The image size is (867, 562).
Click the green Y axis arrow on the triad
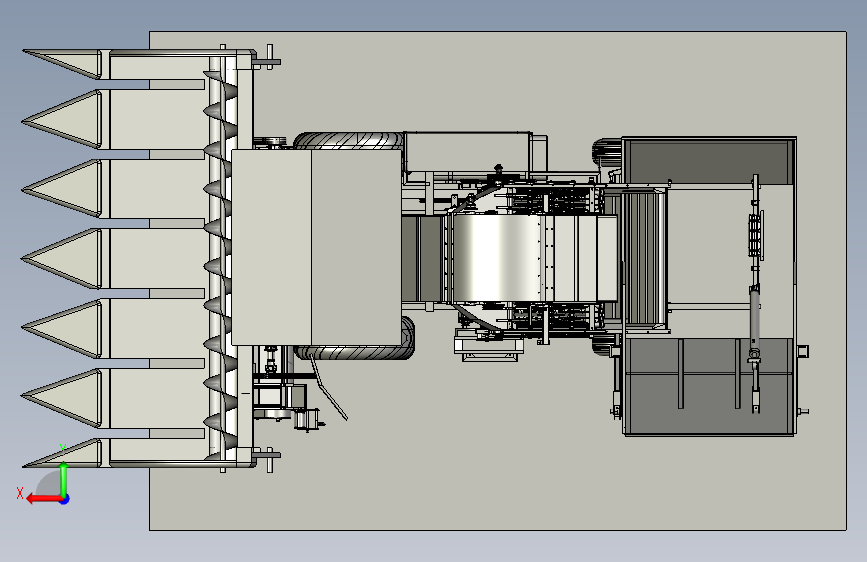[64, 479]
